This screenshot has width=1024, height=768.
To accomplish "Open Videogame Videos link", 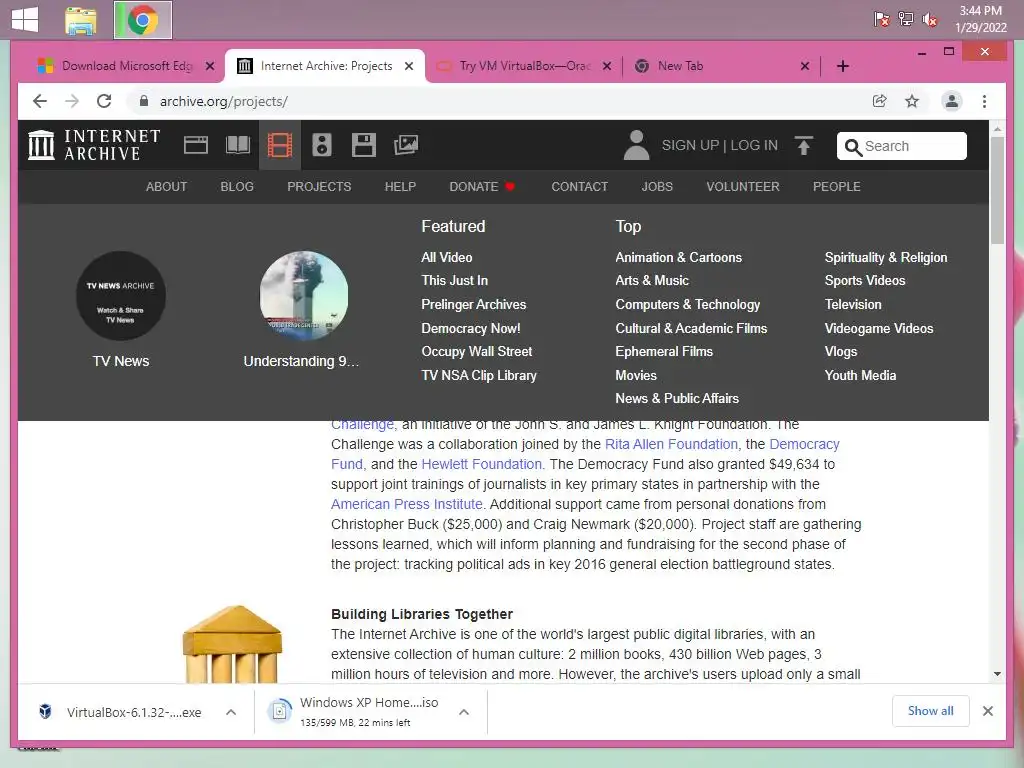I will click(x=878, y=328).
